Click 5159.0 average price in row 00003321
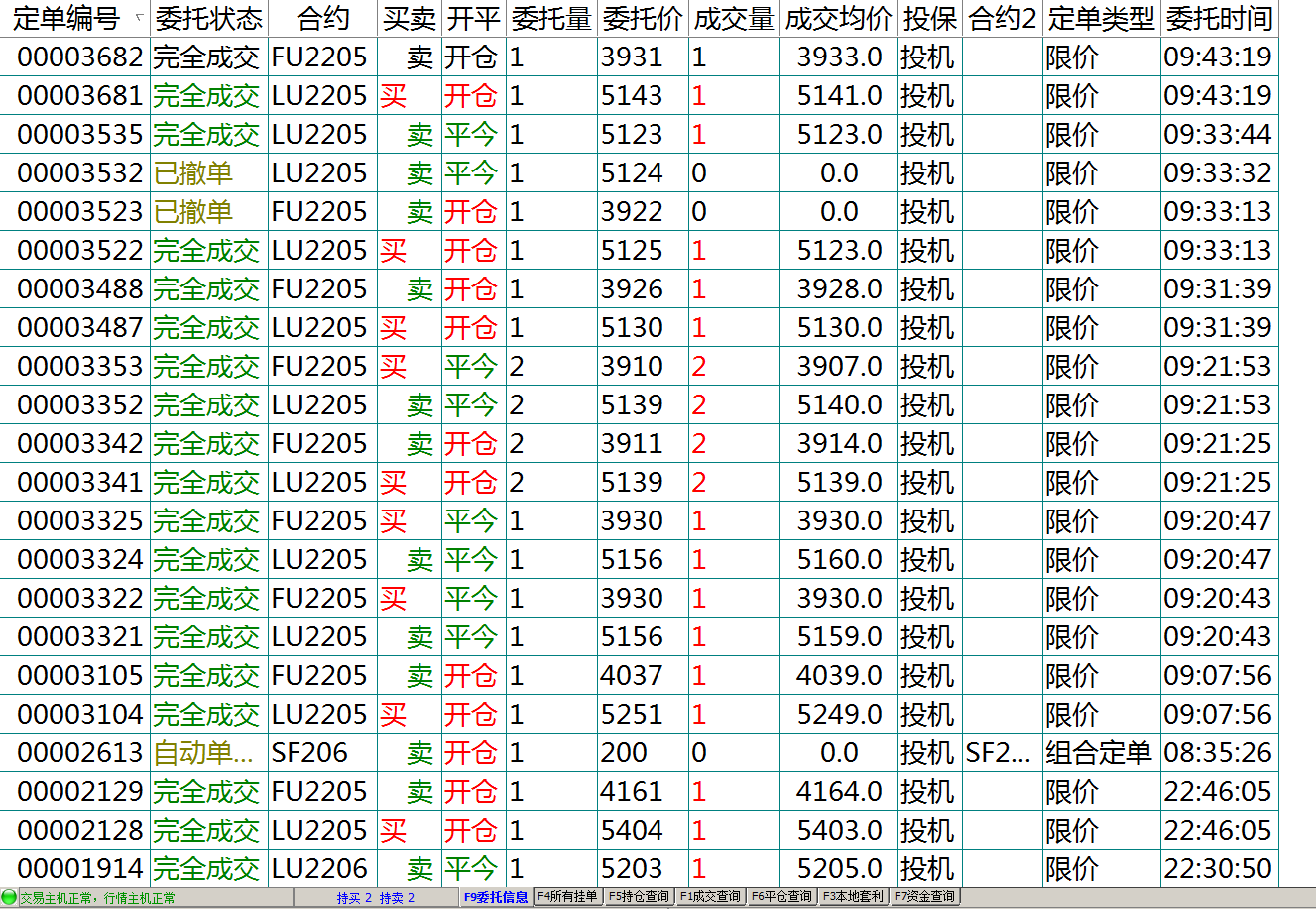1316x909 pixels. pos(839,637)
